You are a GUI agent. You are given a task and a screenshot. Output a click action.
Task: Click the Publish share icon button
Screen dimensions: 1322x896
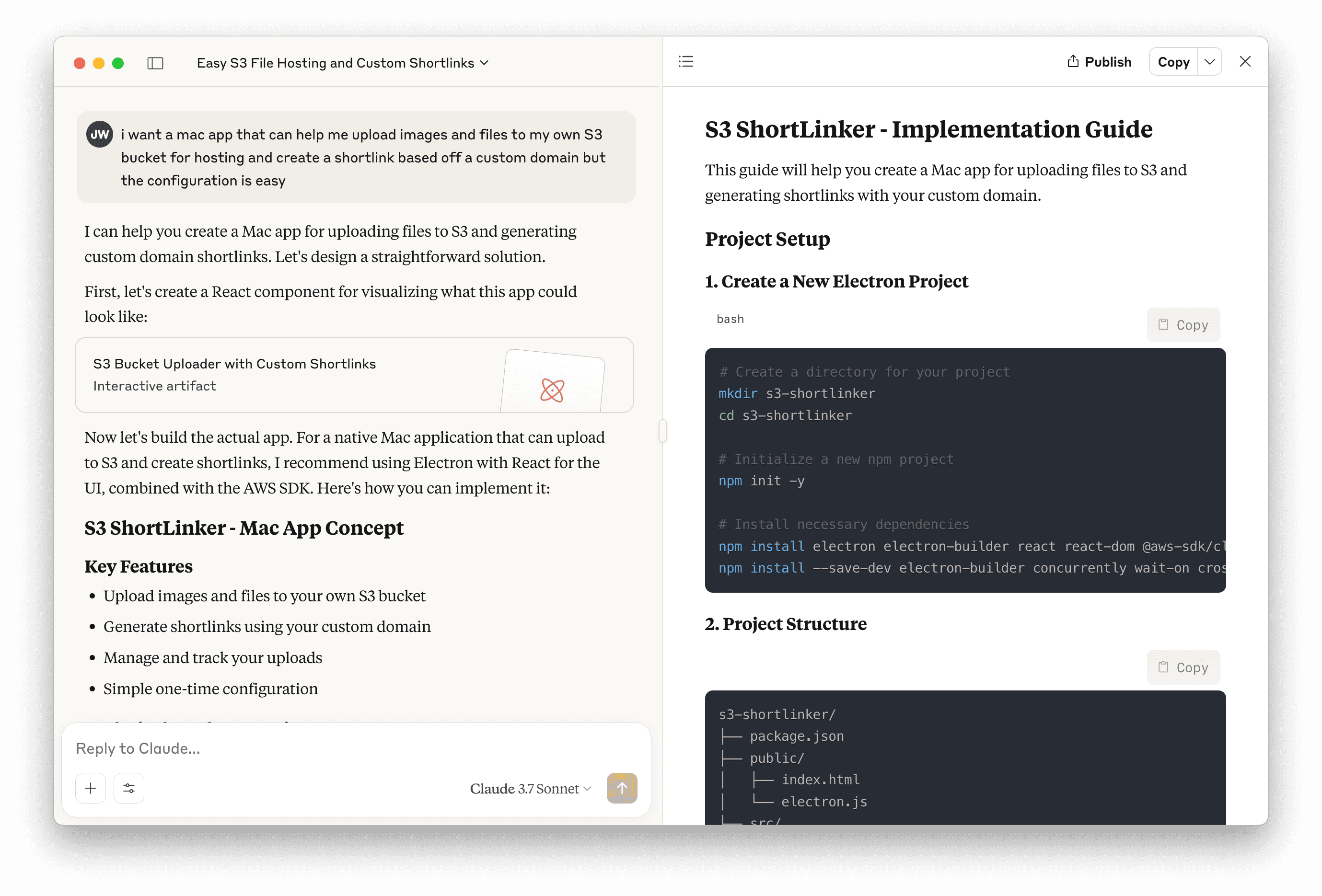tap(1099, 61)
